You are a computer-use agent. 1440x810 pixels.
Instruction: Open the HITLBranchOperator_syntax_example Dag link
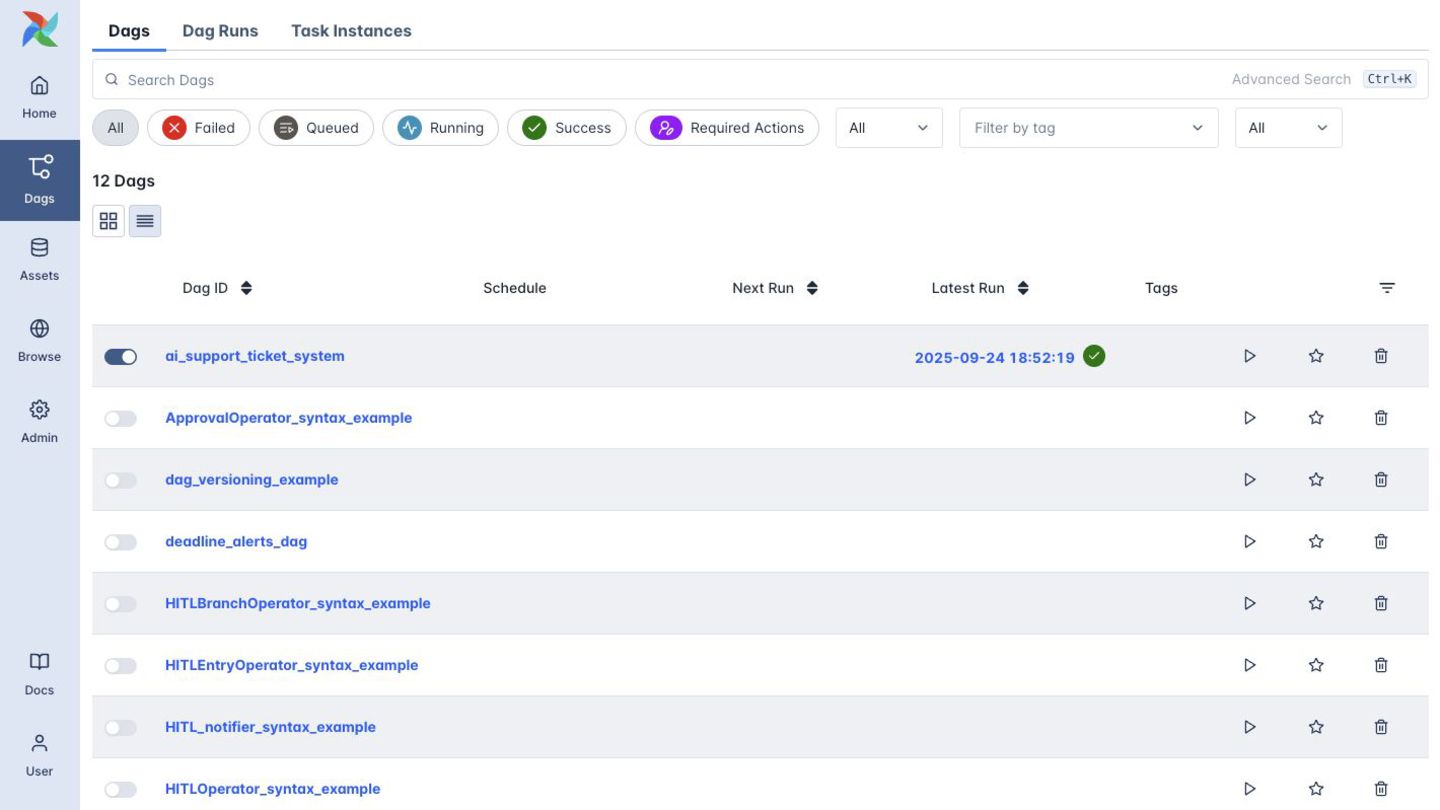pyautogui.click(x=298, y=604)
